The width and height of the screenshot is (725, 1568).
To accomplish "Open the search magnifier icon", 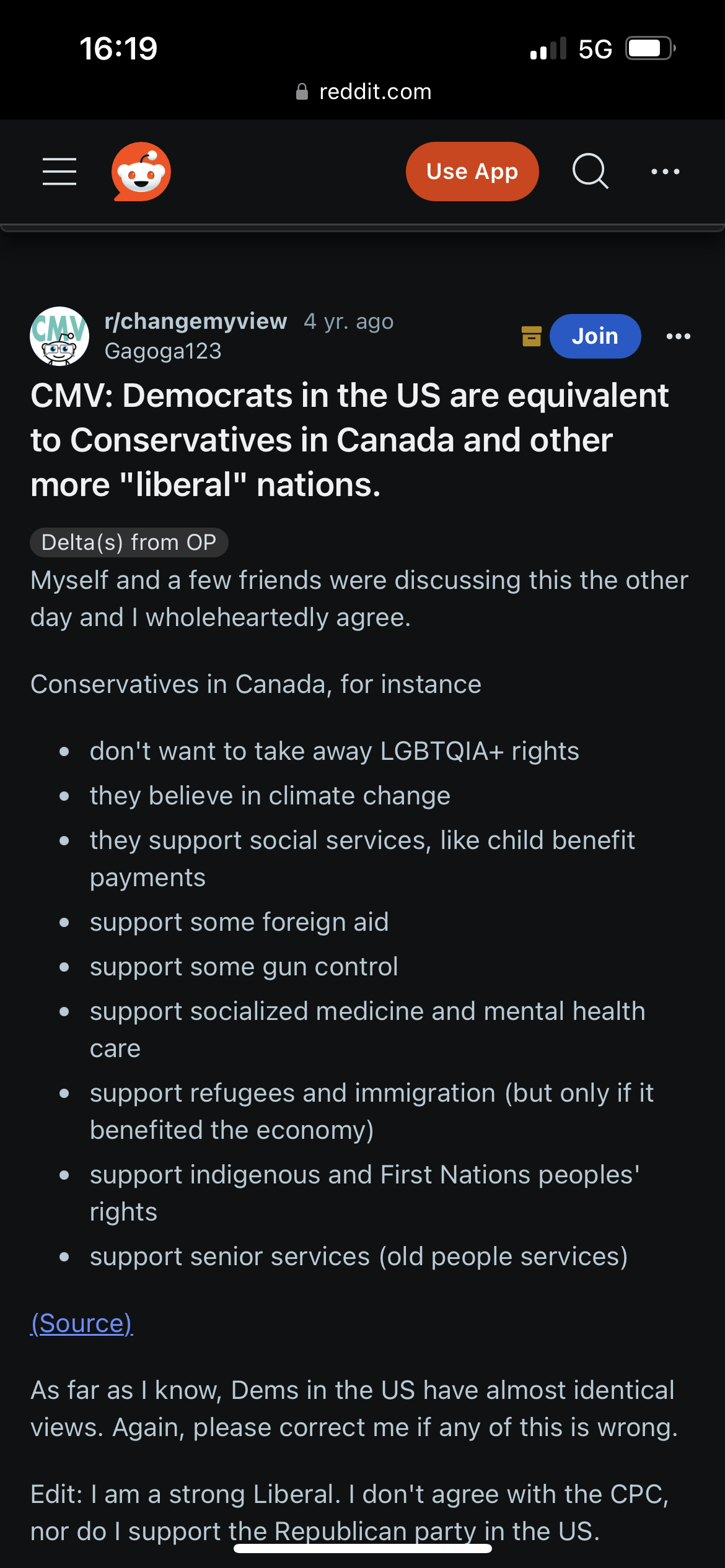I will coord(591,171).
